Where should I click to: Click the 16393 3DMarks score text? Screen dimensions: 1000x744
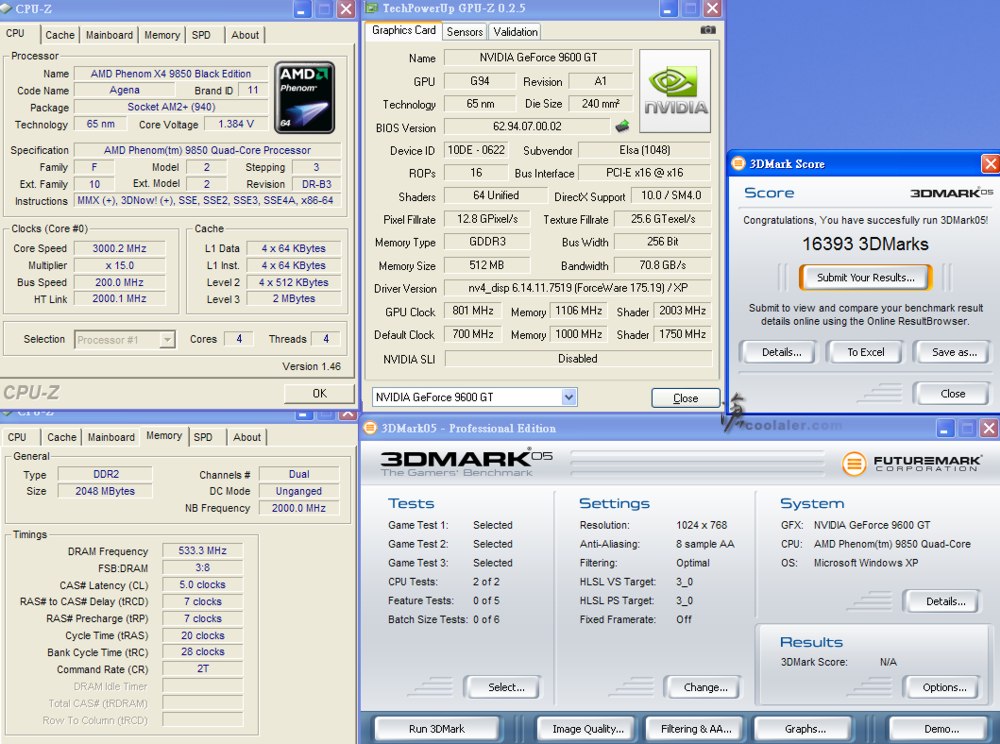865,244
